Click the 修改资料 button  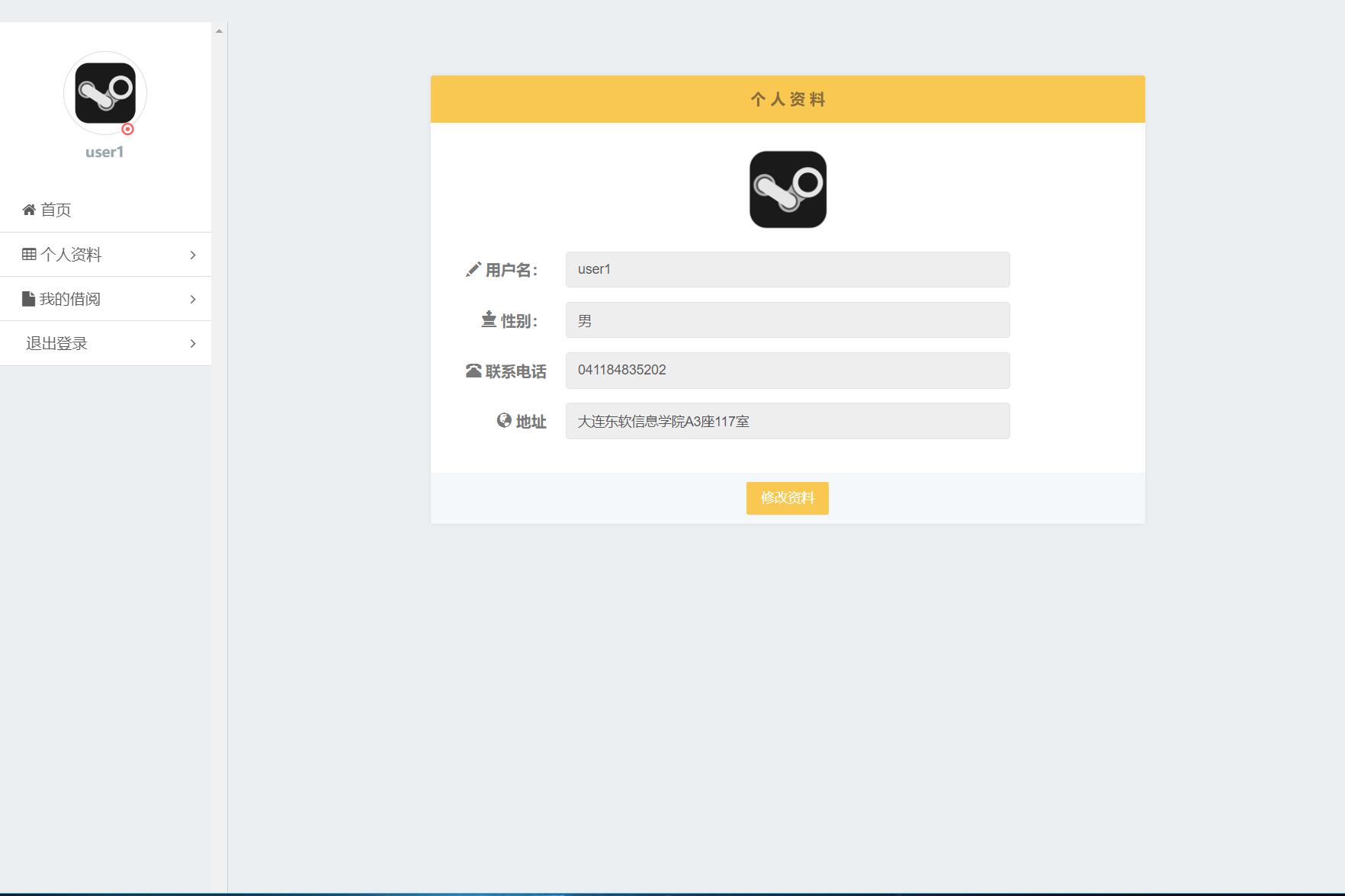tap(788, 498)
